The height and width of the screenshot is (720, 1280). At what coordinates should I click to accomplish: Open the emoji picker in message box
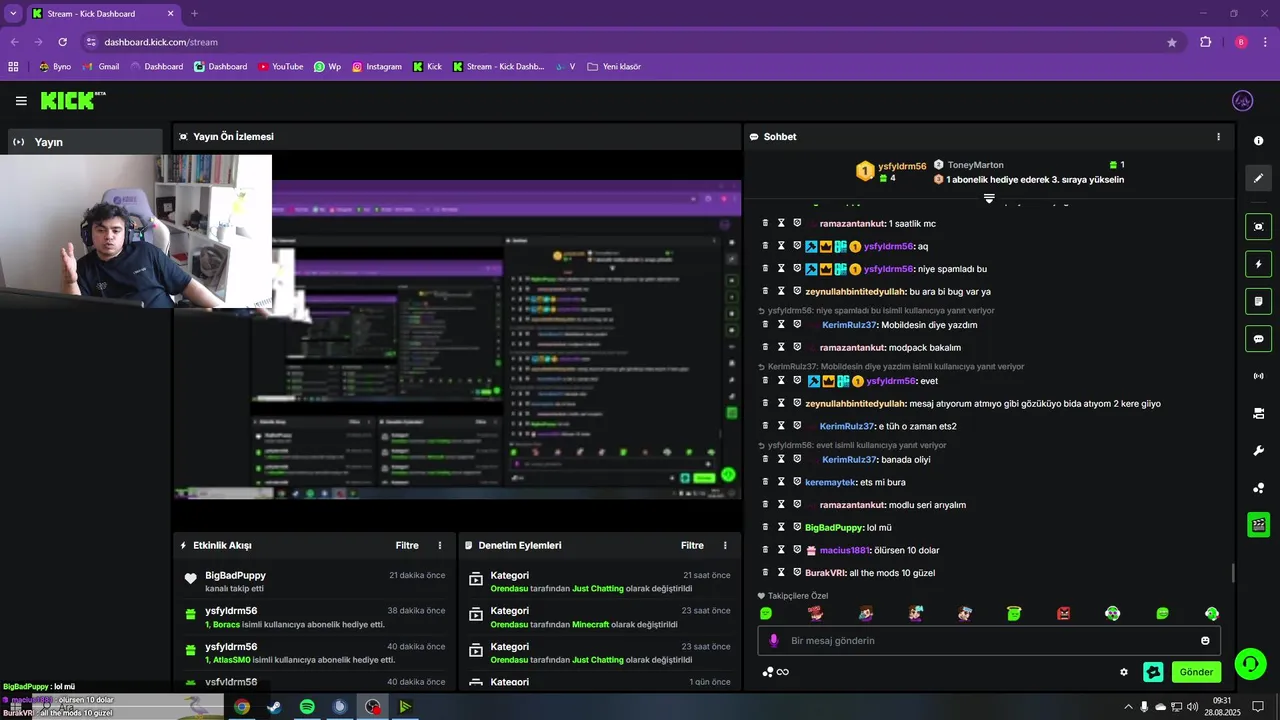click(x=1205, y=641)
